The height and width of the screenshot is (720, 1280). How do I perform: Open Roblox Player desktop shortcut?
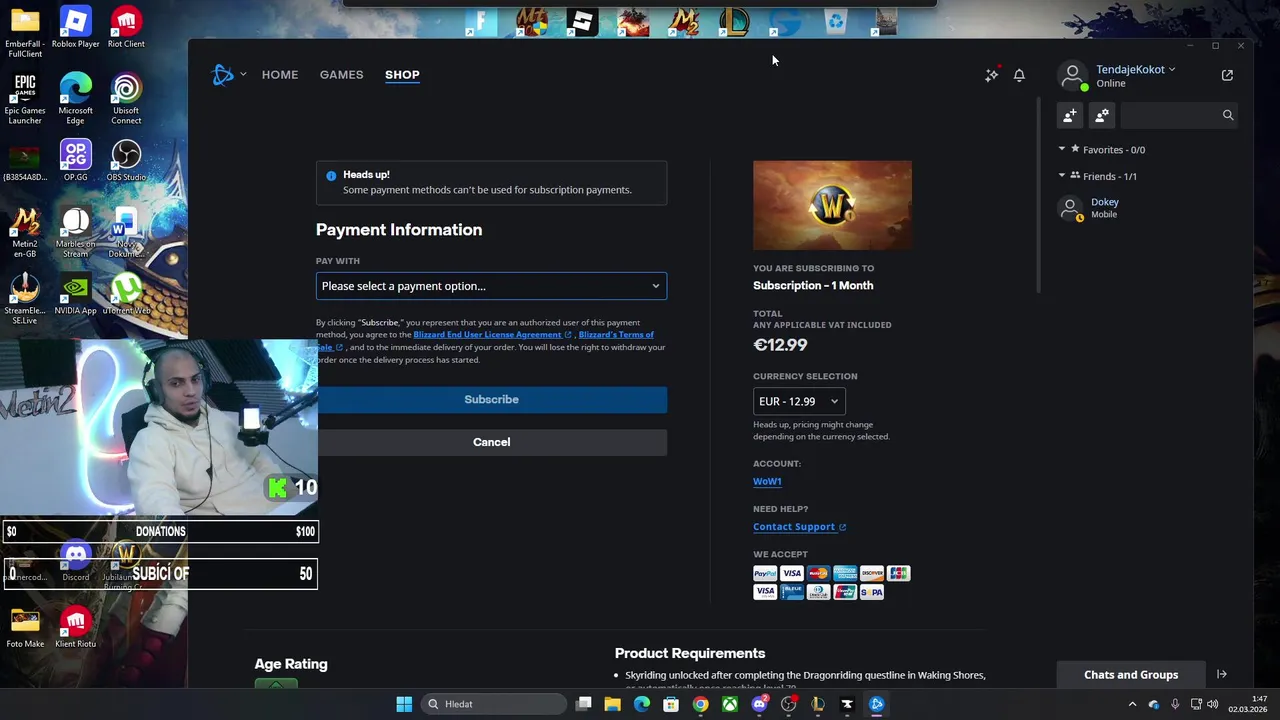coord(76,27)
